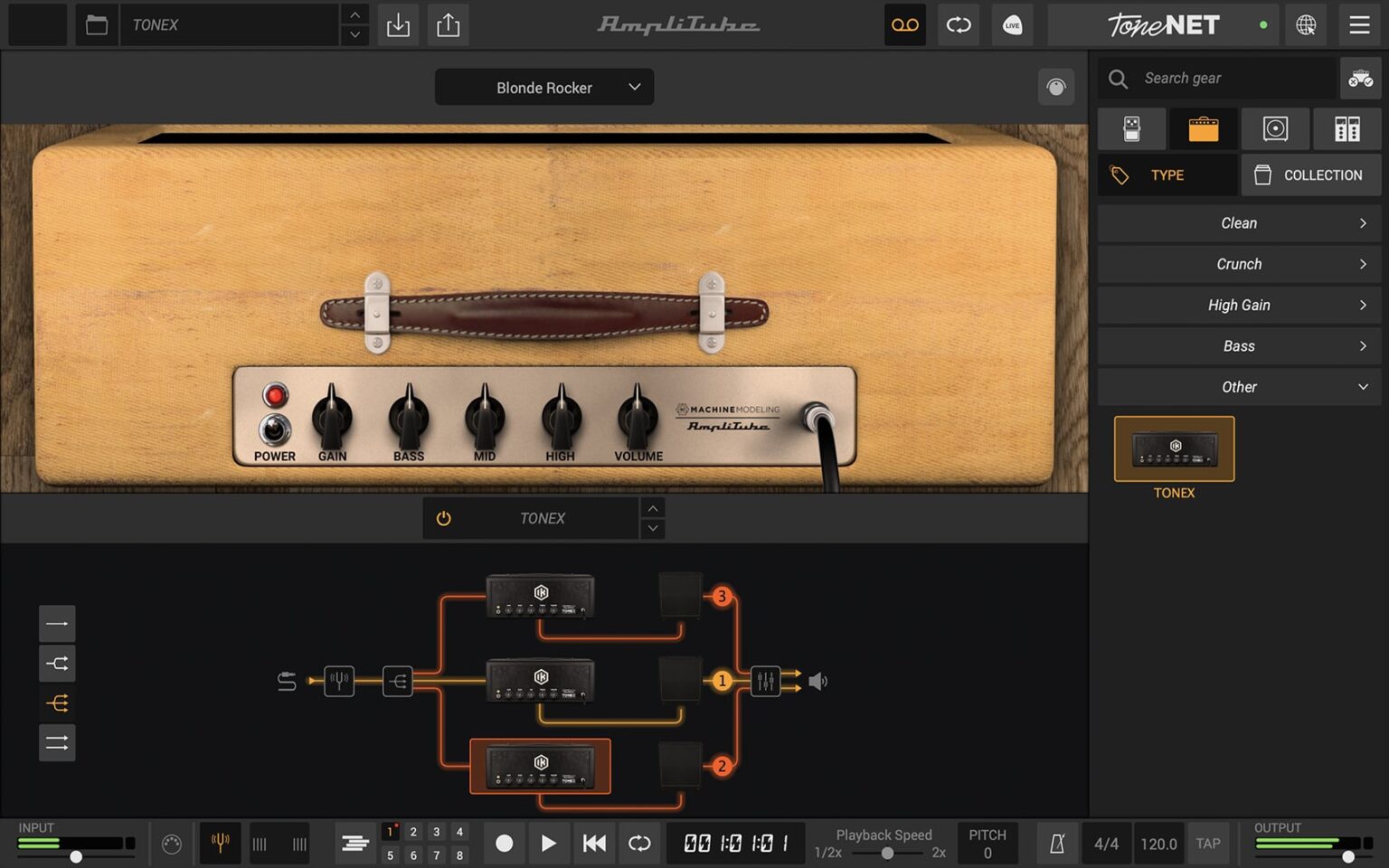This screenshot has width=1389, height=868.
Task: Switch to the COLLECTION tab
Action: click(x=1310, y=175)
